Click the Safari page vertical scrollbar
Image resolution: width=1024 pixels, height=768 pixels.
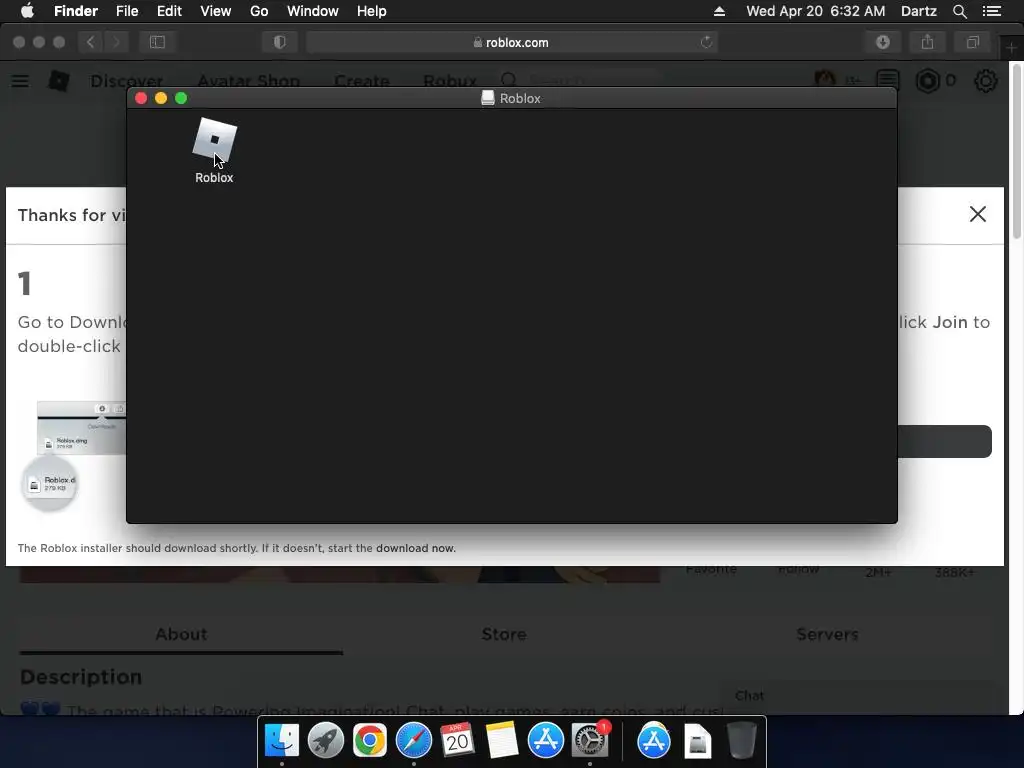pos(1017,150)
